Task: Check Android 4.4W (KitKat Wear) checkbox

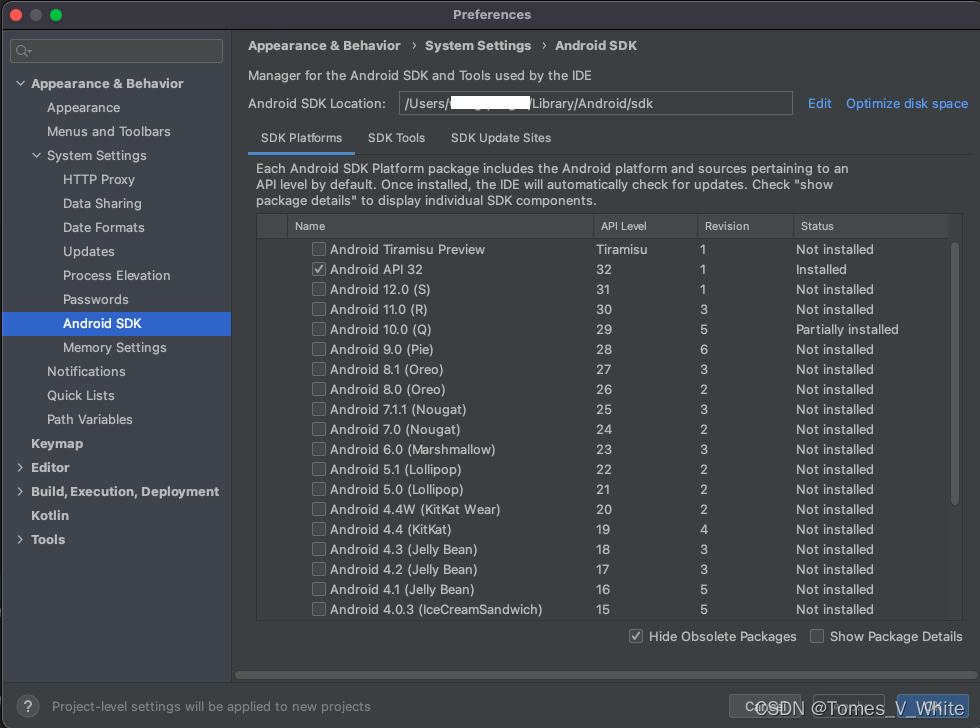Action: pyautogui.click(x=319, y=509)
